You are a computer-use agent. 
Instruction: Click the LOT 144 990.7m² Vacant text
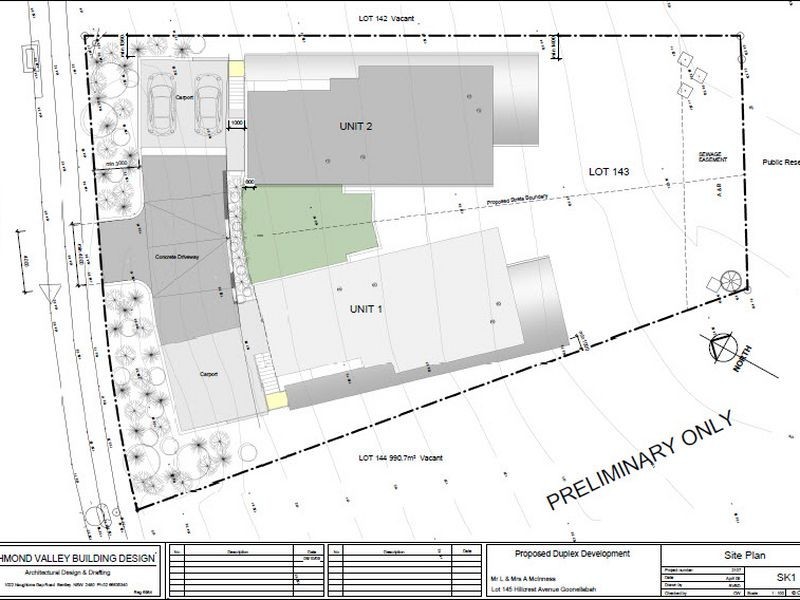click(401, 458)
